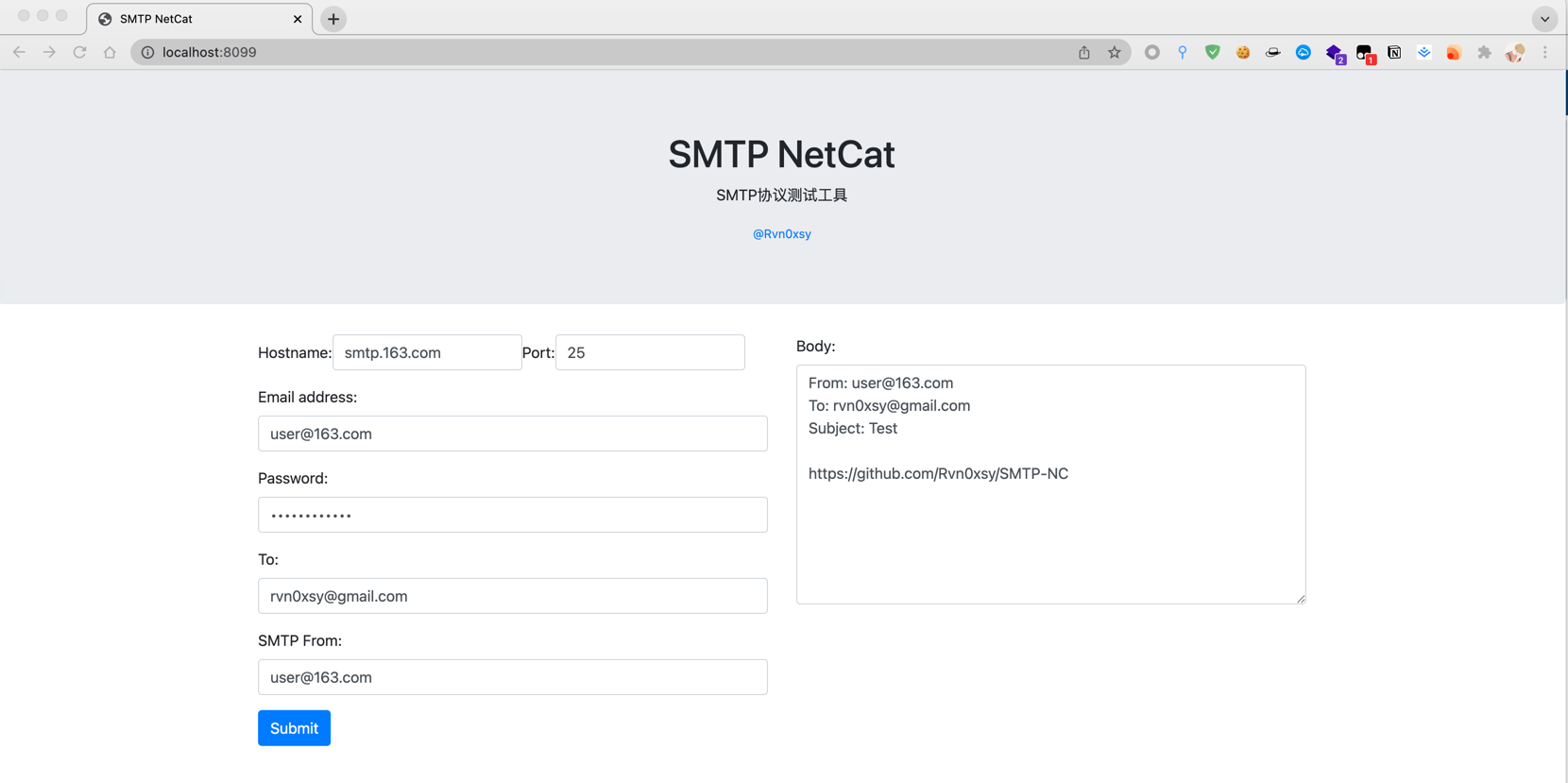Open the browser home page
1568x783 pixels.
point(110,52)
